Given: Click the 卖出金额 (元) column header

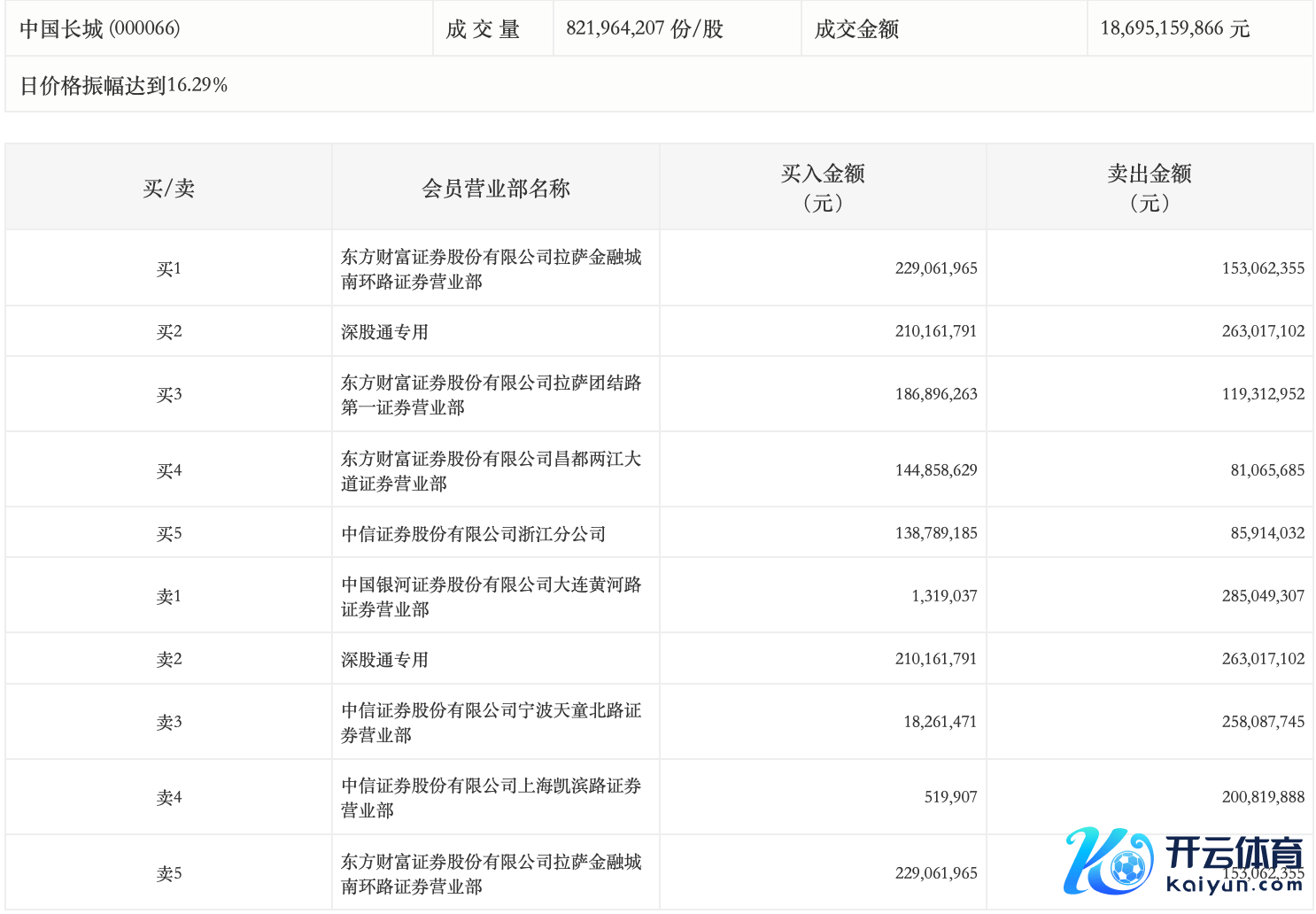Looking at the screenshot, I should click(x=1149, y=188).
